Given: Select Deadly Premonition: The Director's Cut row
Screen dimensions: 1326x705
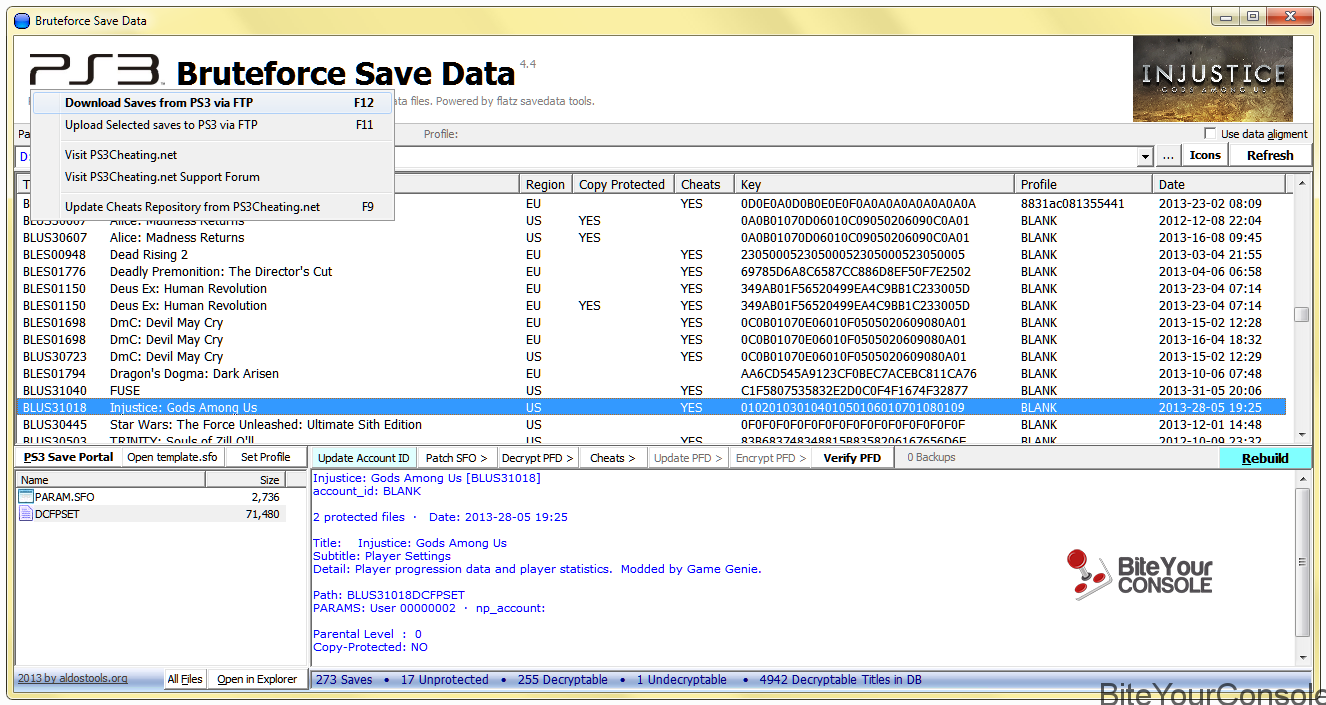Looking at the screenshot, I should coord(651,272).
